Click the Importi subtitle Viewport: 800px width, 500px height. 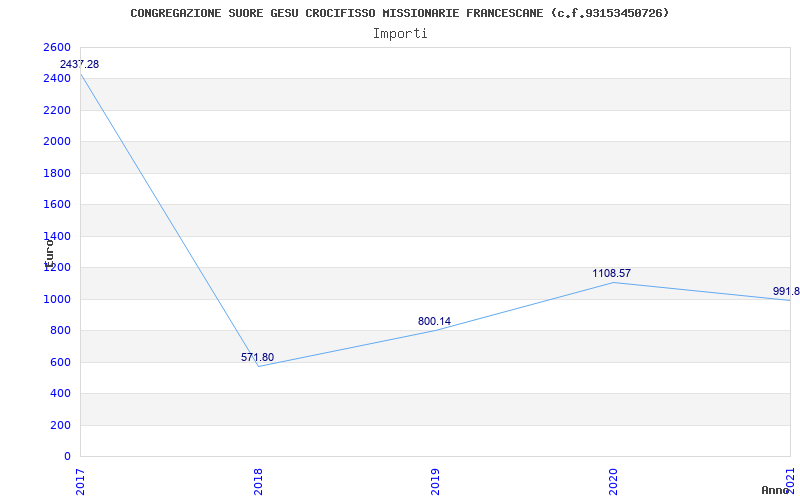(400, 34)
